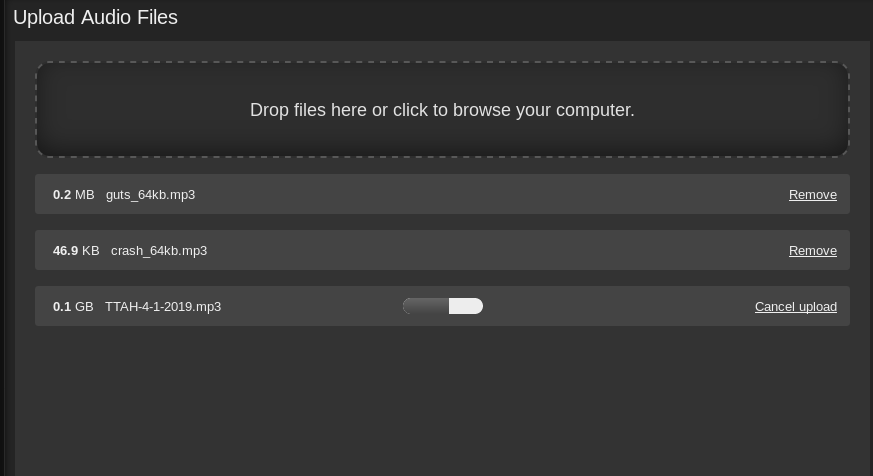This screenshot has height=476, width=873.
Task: Click the 46.9 KB file size label
Action: point(76,251)
